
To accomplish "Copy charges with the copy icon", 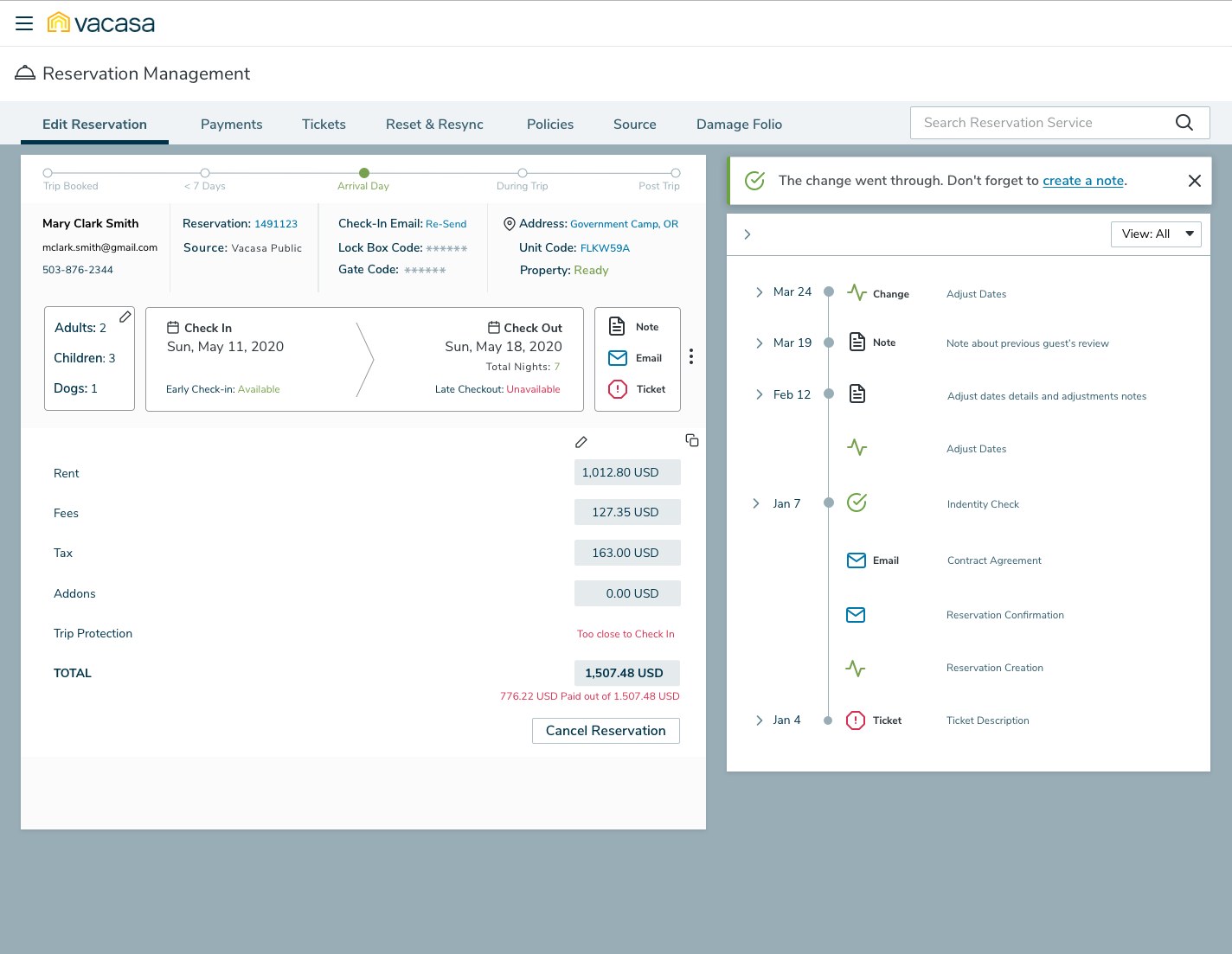I will coord(692,440).
